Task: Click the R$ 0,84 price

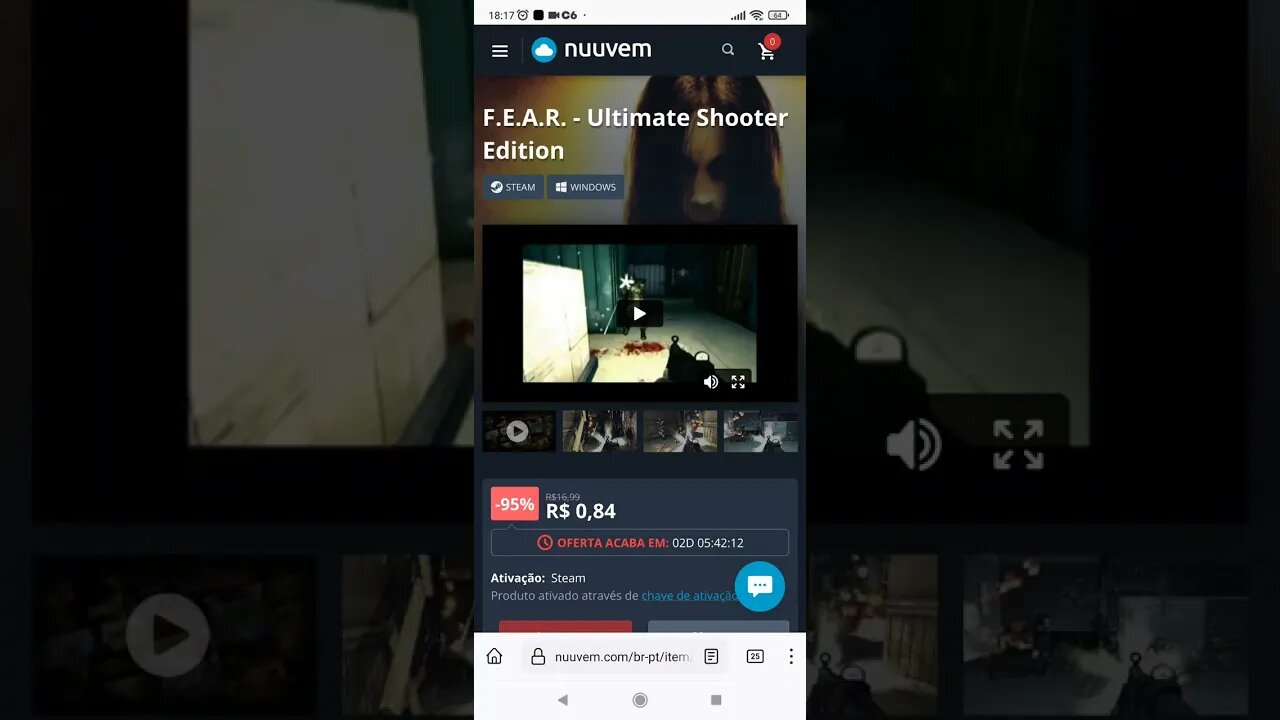Action: 580,512
